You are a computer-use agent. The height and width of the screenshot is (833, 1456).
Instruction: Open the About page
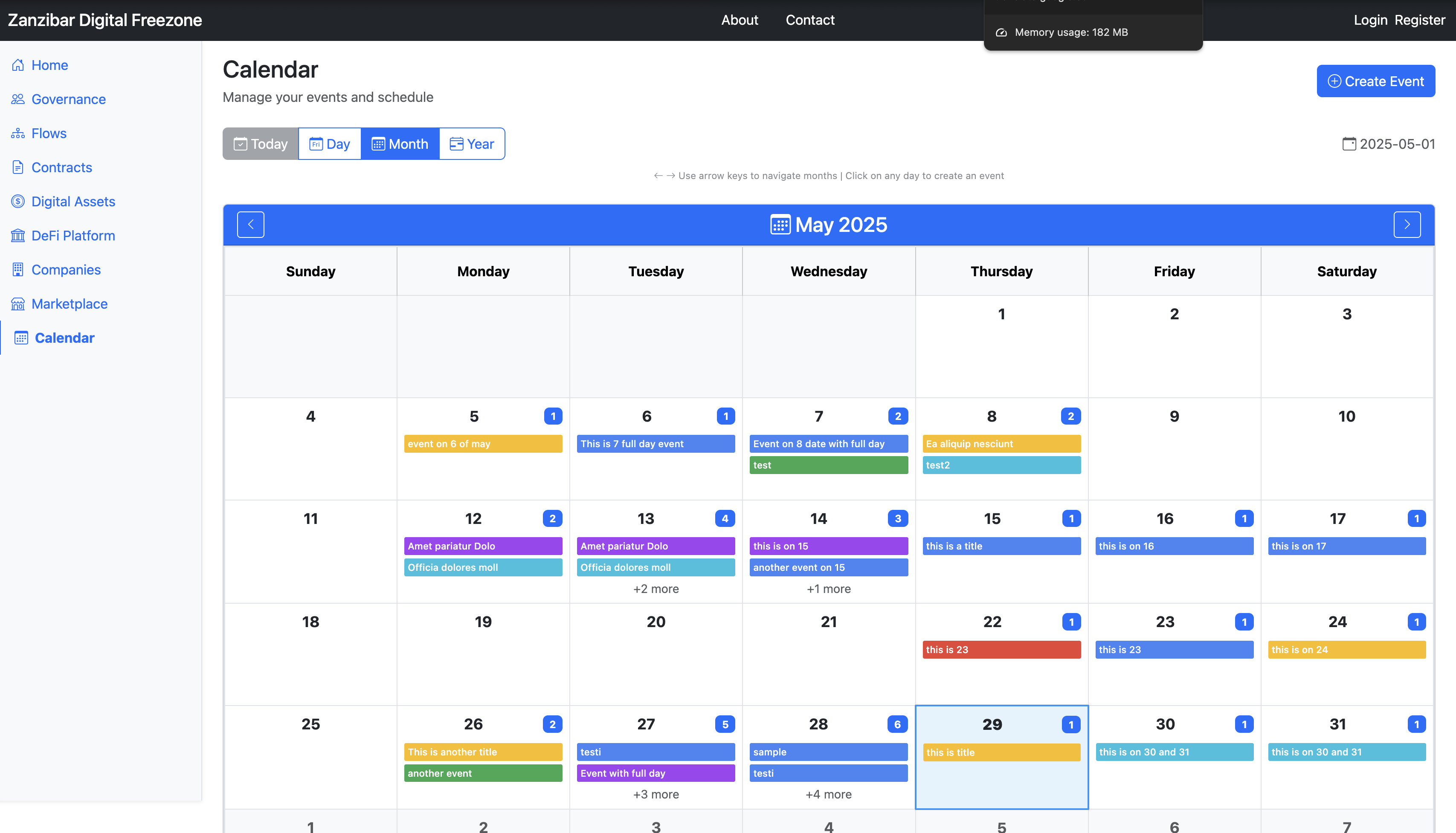[740, 20]
